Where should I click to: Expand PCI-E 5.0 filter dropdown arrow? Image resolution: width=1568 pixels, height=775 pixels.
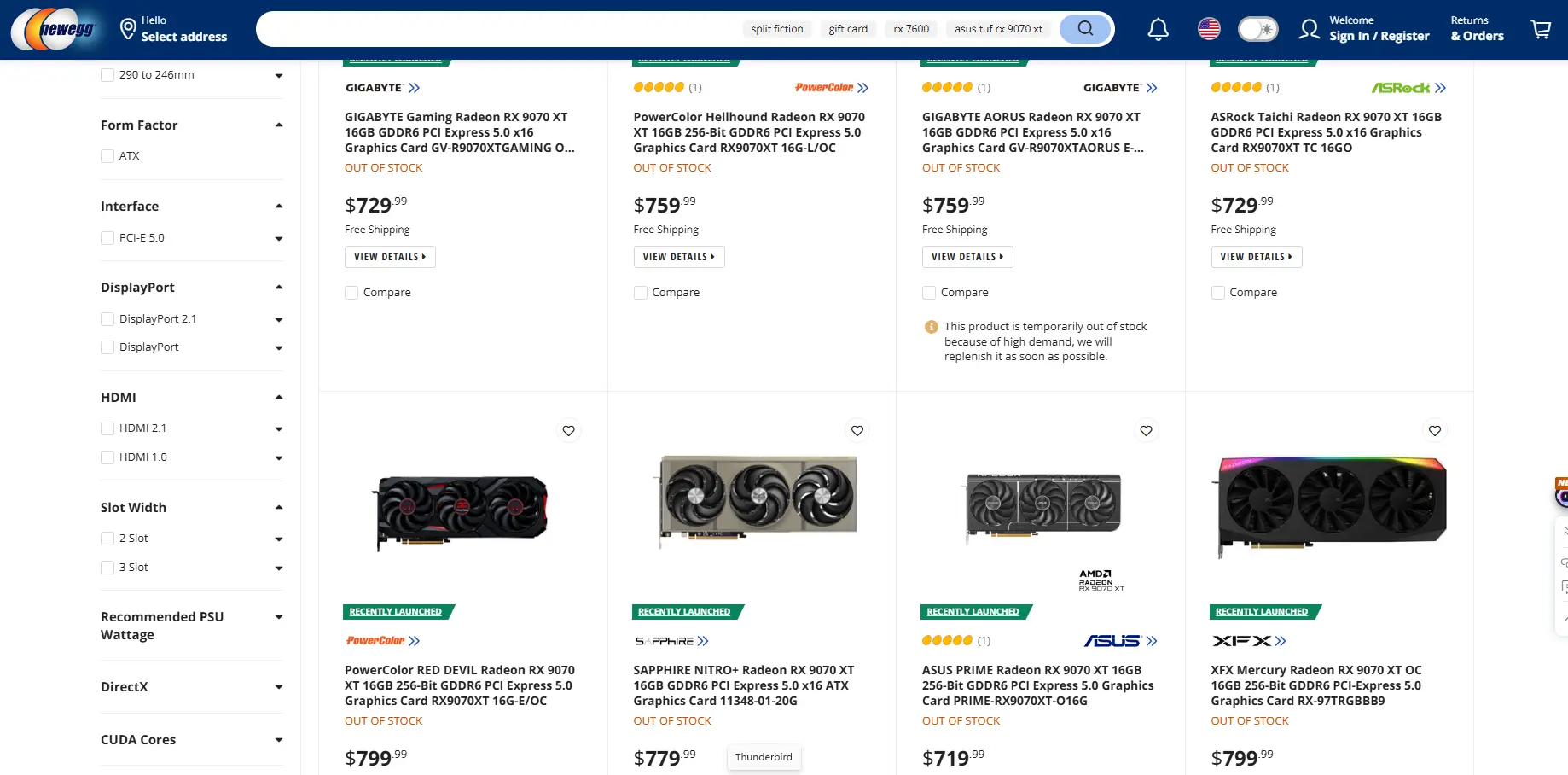[278, 239]
